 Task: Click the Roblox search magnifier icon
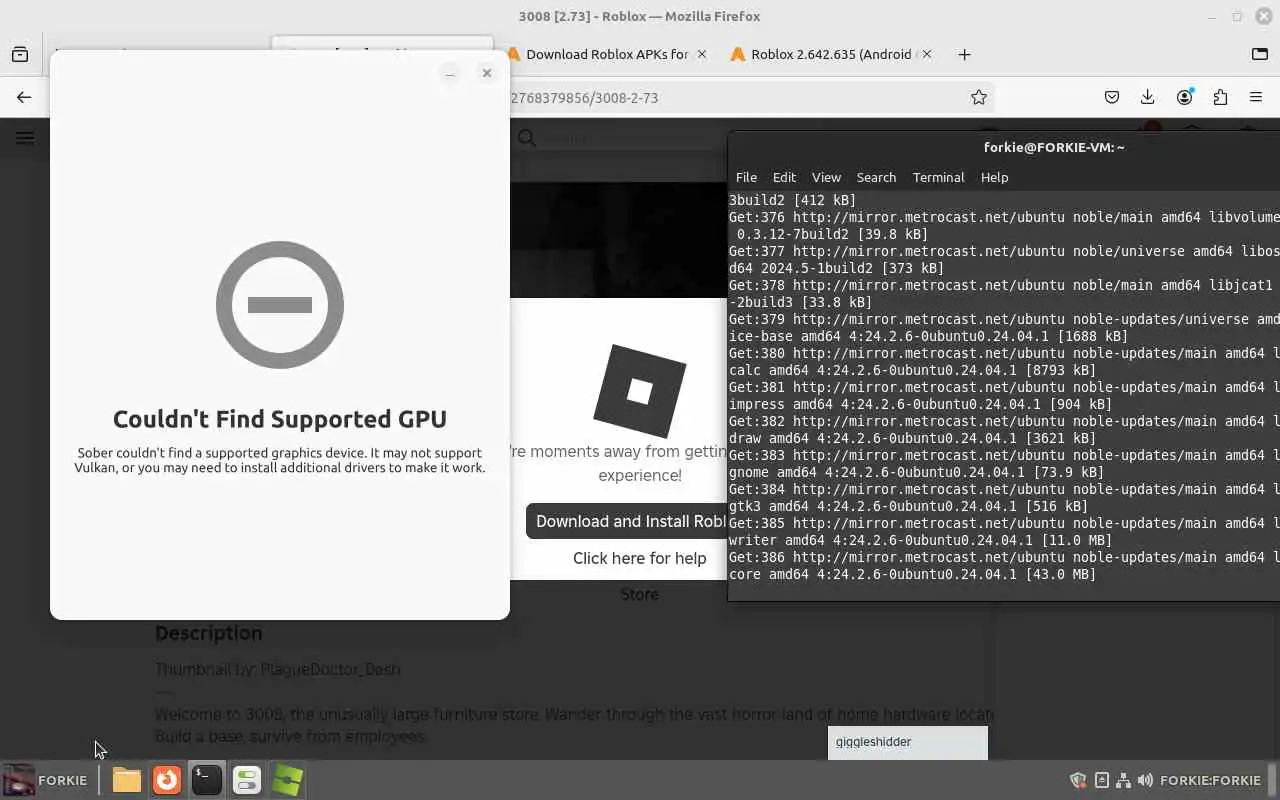(x=527, y=138)
